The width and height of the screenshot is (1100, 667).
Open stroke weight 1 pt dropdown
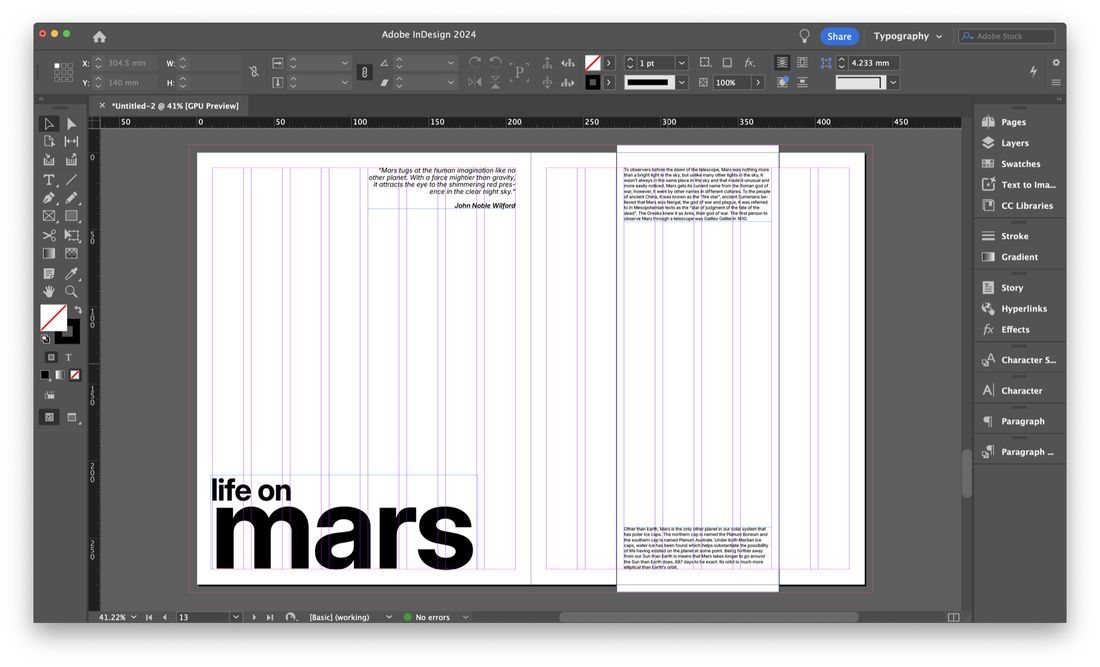[681, 63]
